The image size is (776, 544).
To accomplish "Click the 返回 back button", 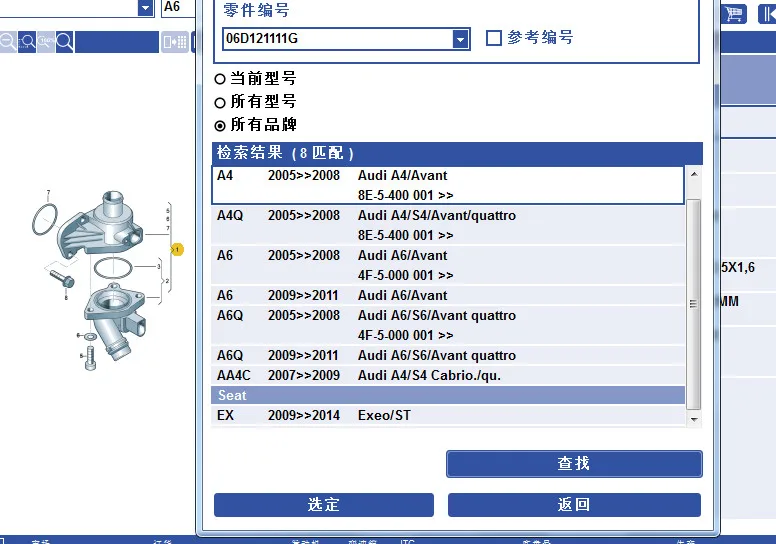I will (x=574, y=505).
